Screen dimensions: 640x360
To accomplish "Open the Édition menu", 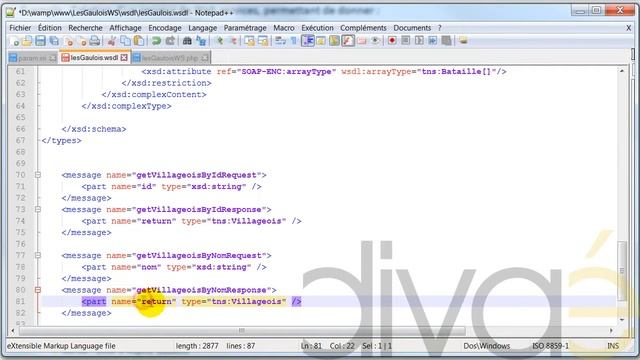I will point(50,28).
